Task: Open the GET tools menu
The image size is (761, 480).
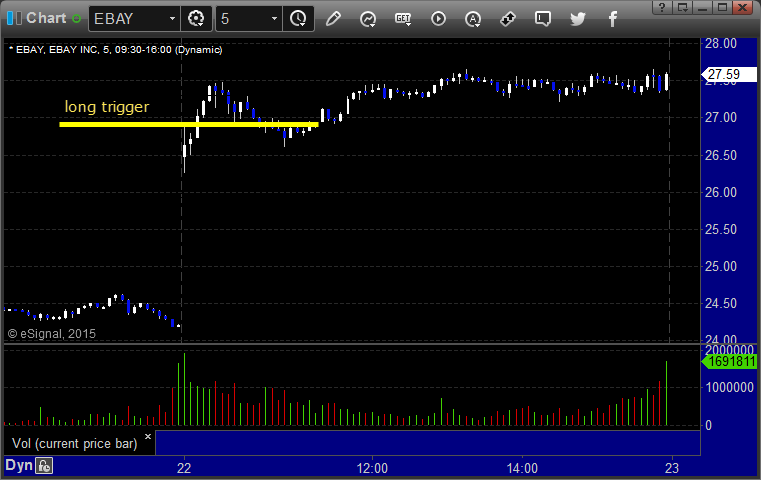Action: [403, 19]
